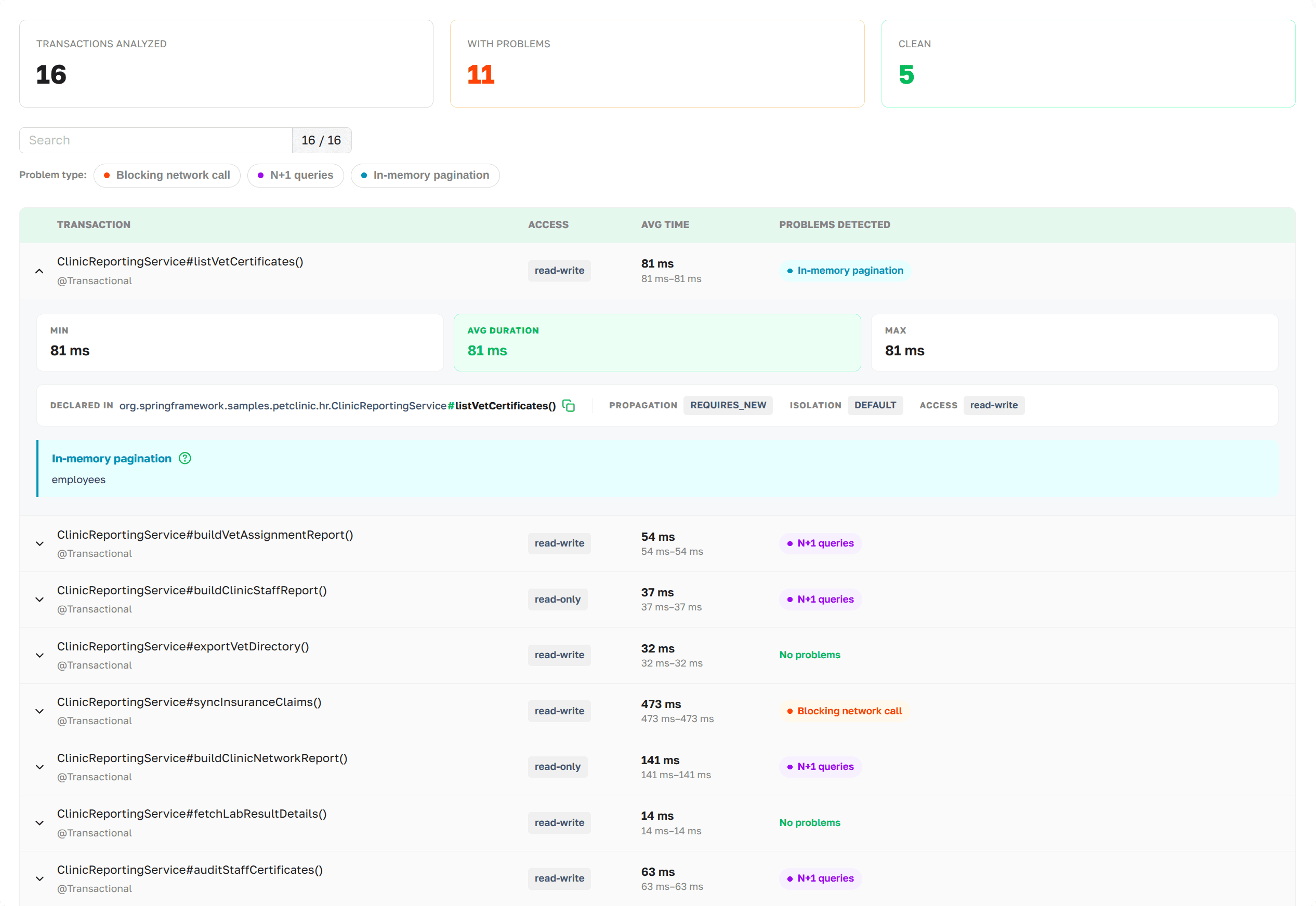
Task: Expand buildClinicStaffReport transaction row
Action: 39,599
